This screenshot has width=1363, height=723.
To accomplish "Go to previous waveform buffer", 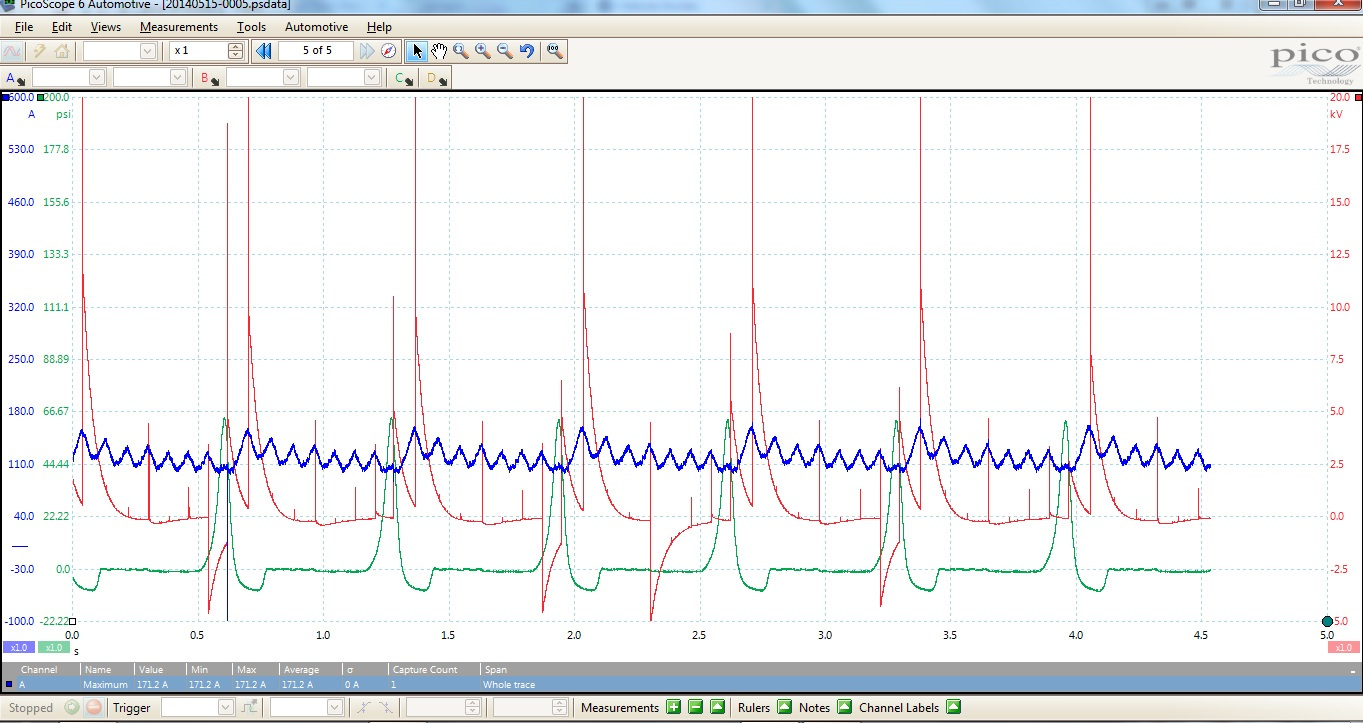I will click(x=264, y=51).
